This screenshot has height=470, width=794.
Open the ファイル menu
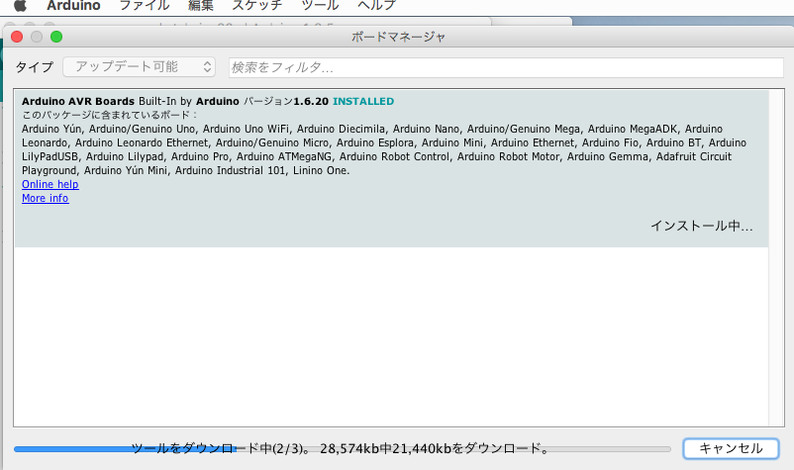tap(144, 6)
